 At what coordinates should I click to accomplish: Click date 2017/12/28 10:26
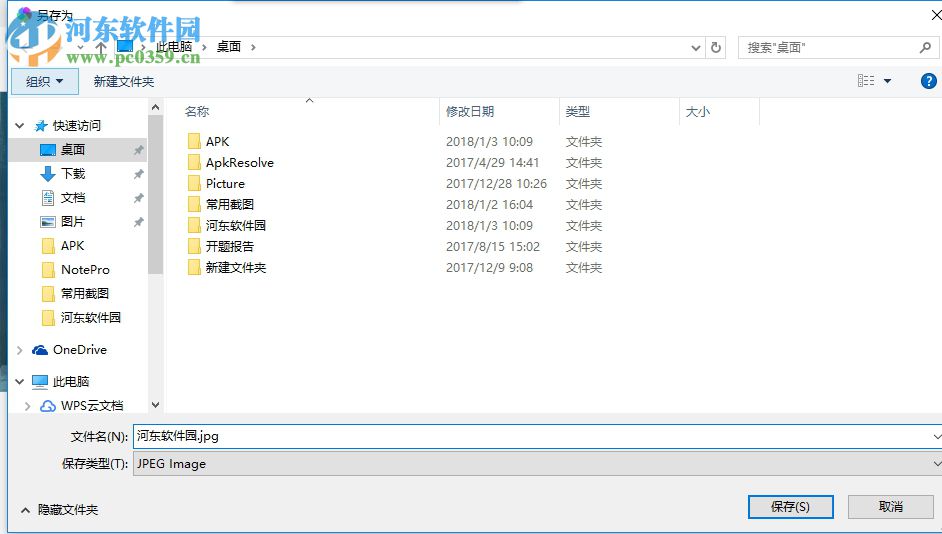point(496,184)
